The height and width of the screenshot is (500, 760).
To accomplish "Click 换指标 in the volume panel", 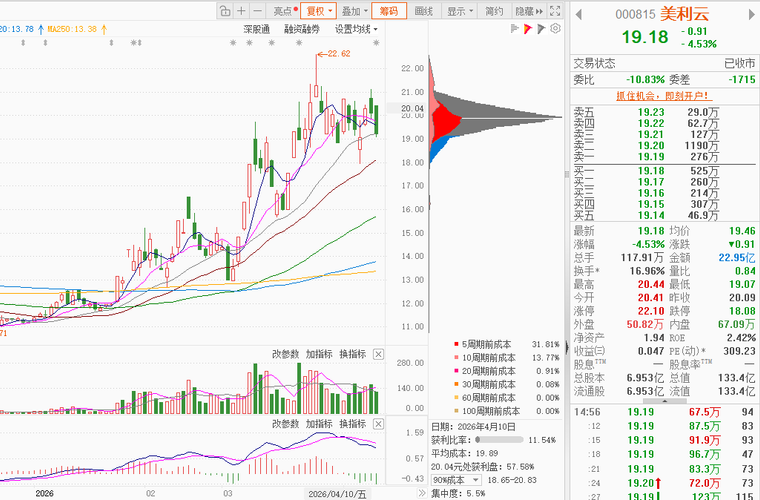I will [x=353, y=354].
